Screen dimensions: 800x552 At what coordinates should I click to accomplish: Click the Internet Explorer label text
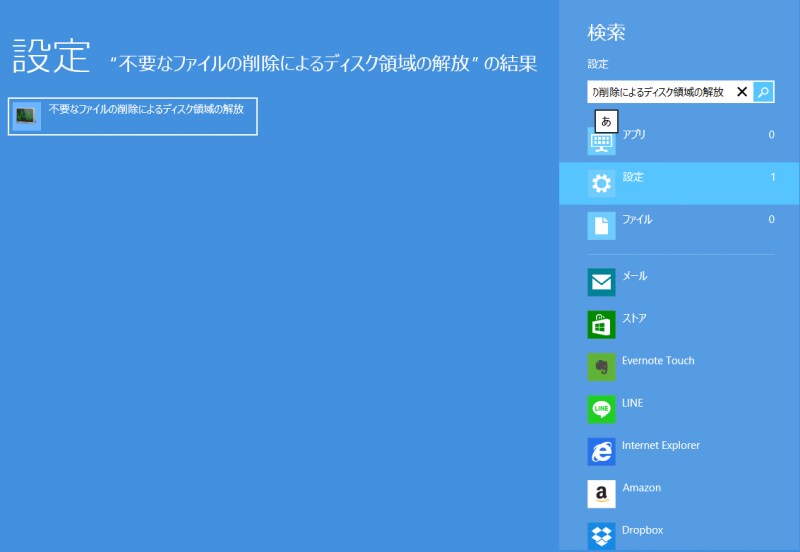click(x=661, y=445)
